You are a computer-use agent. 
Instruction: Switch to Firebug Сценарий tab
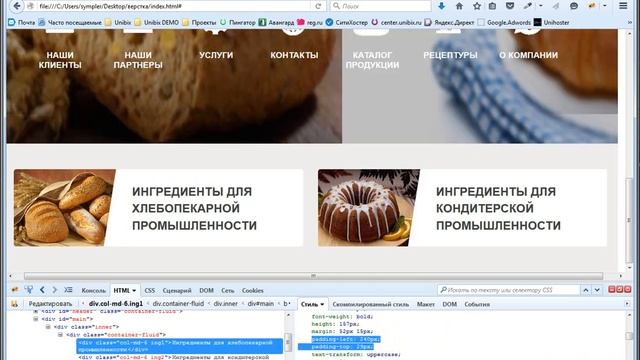[x=177, y=290]
